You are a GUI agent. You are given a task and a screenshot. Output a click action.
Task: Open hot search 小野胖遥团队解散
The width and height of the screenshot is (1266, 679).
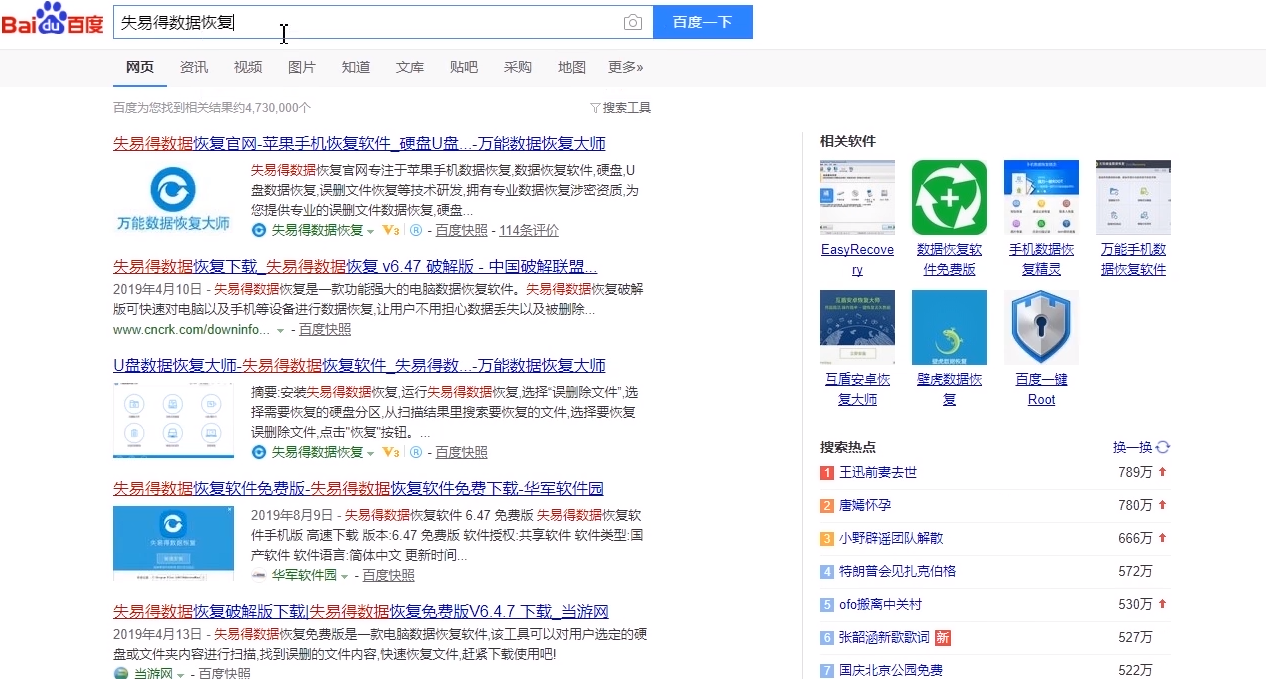point(890,538)
